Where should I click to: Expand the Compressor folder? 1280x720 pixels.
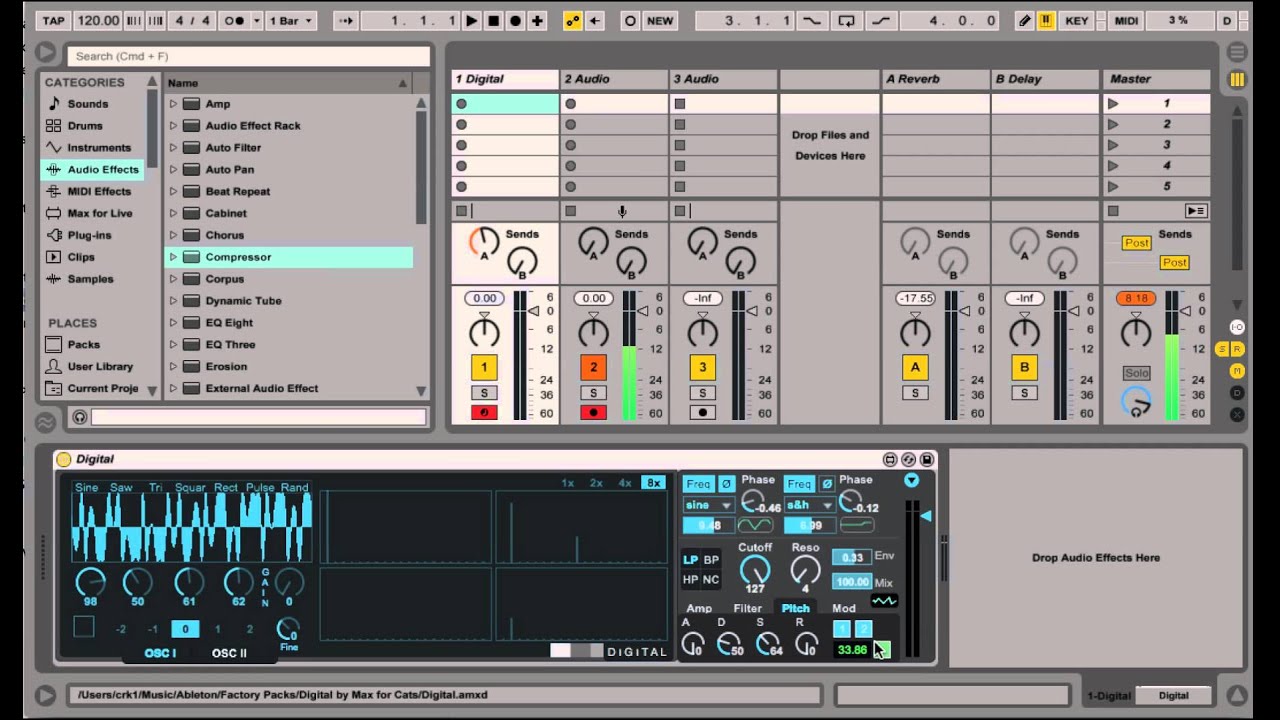(x=173, y=257)
